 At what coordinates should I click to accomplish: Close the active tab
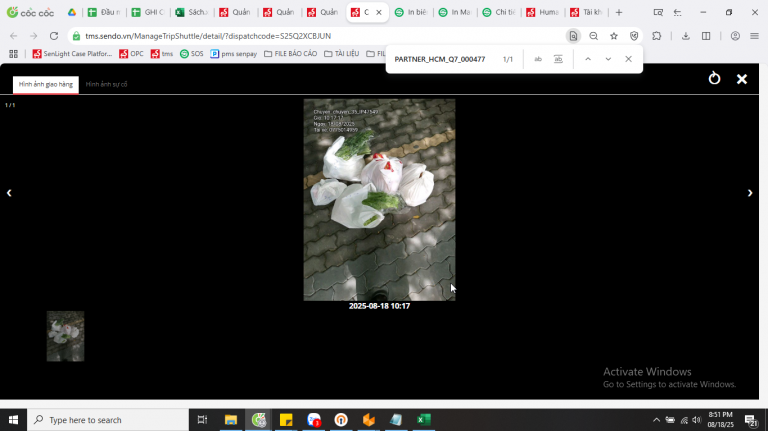click(379, 12)
